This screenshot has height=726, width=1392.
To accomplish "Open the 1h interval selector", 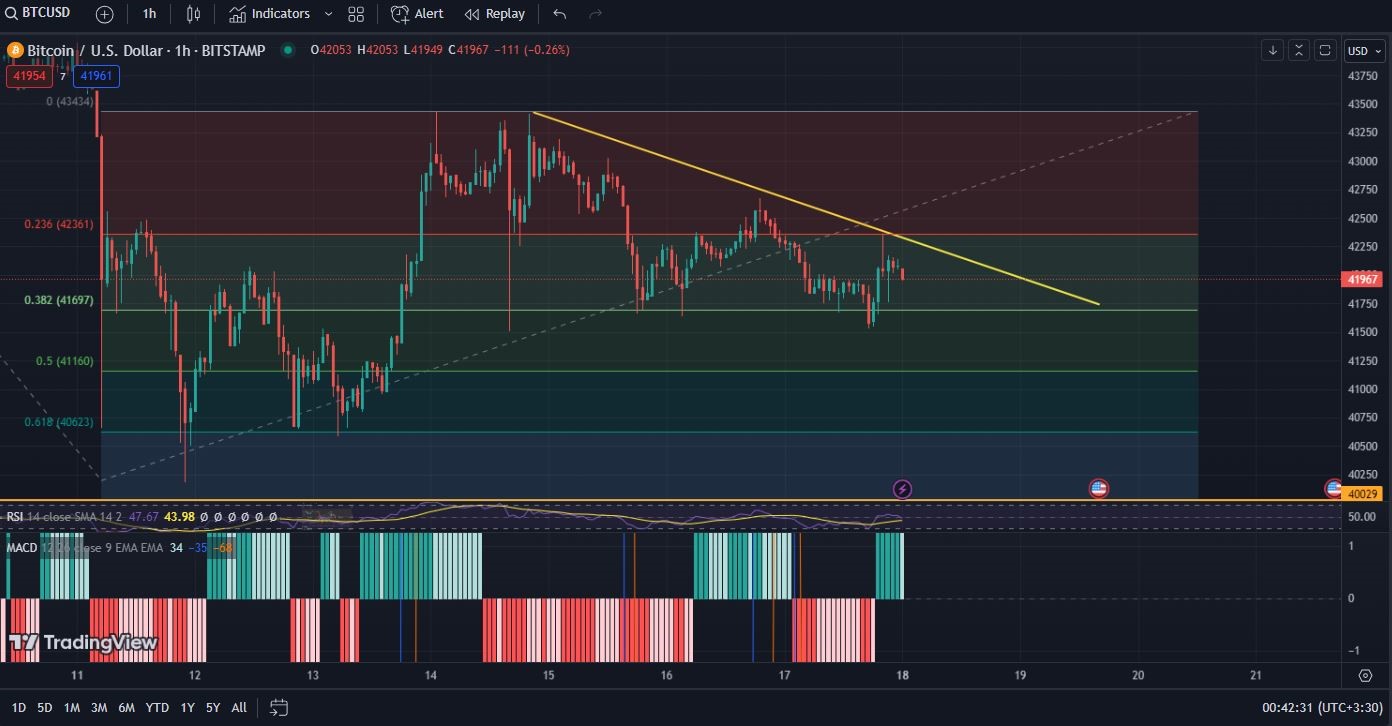I will (x=149, y=14).
